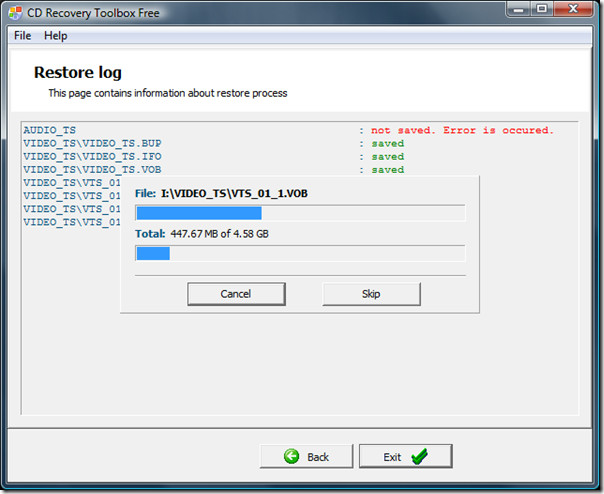
Task: Minimize the CD Recovery Toolbox window
Action: tap(518, 9)
